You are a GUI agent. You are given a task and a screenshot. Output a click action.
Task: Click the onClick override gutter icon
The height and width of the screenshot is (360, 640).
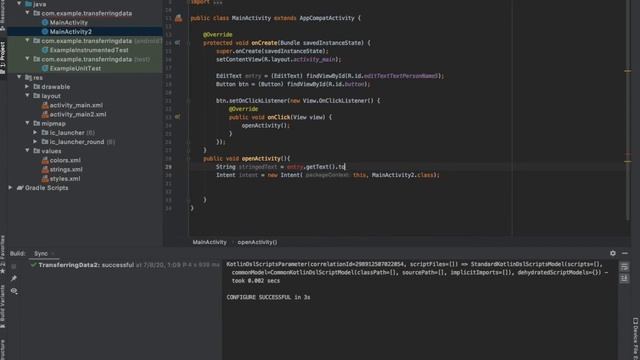click(x=178, y=117)
